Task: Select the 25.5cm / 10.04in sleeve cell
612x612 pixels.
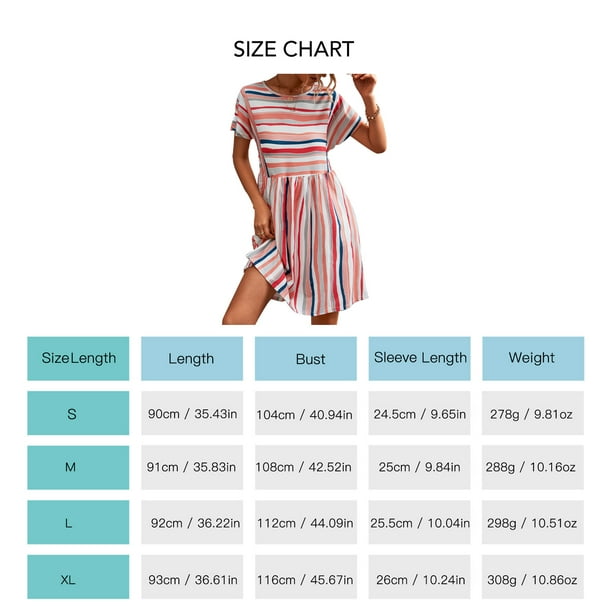Action: (419, 522)
